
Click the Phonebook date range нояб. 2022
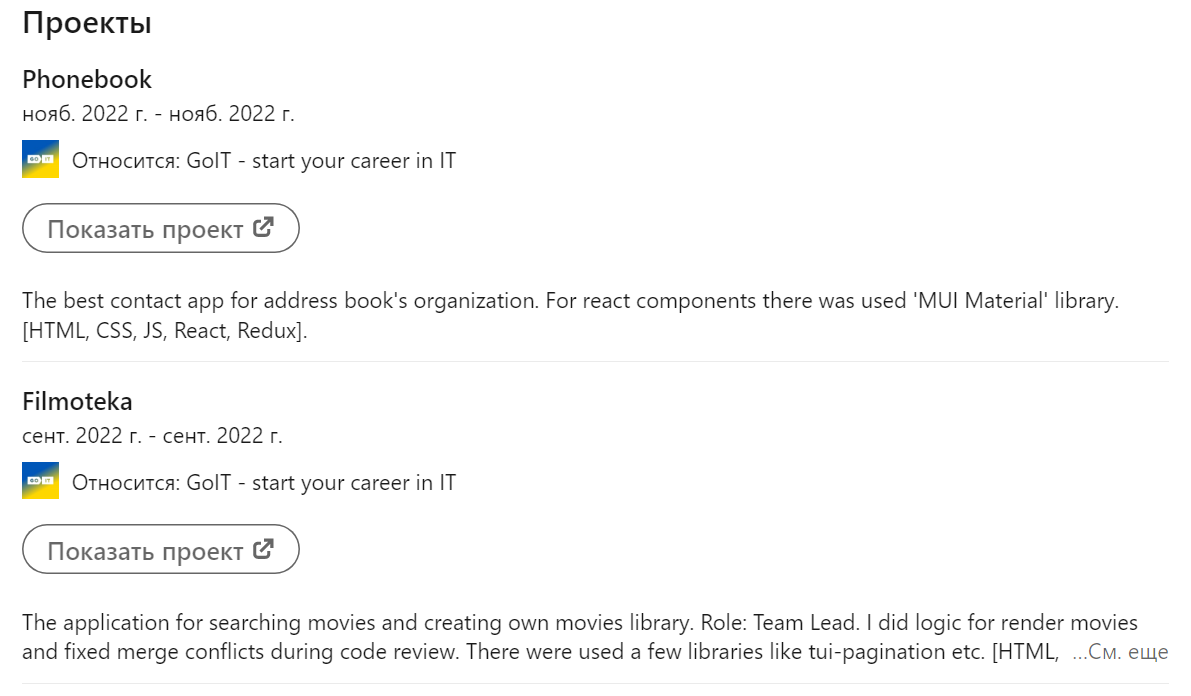click(158, 113)
